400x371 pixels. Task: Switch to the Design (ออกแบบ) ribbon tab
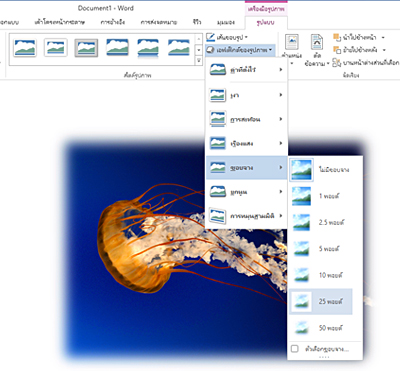pyautogui.click(x=9, y=23)
